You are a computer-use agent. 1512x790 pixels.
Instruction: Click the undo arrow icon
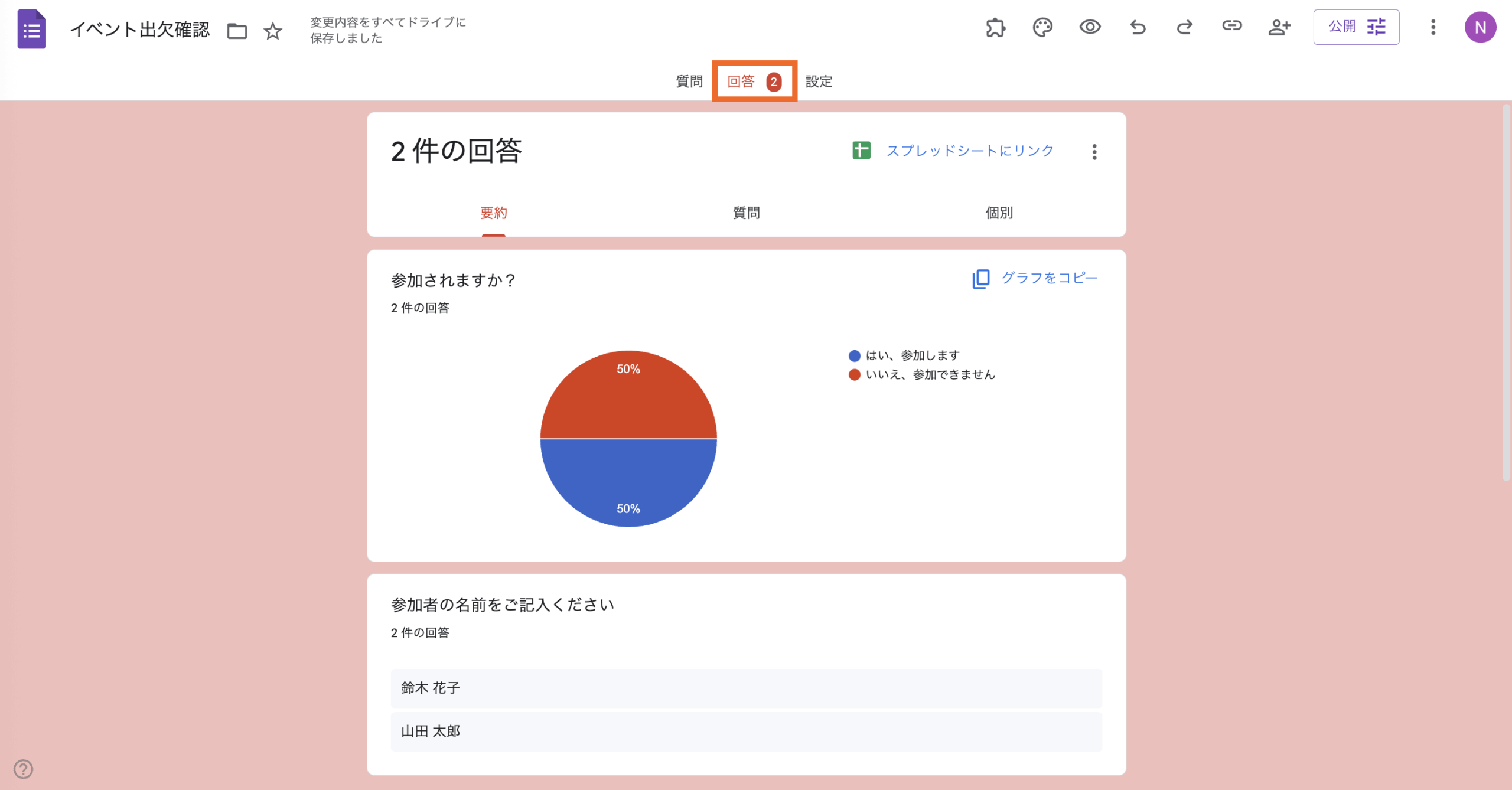click(1138, 27)
